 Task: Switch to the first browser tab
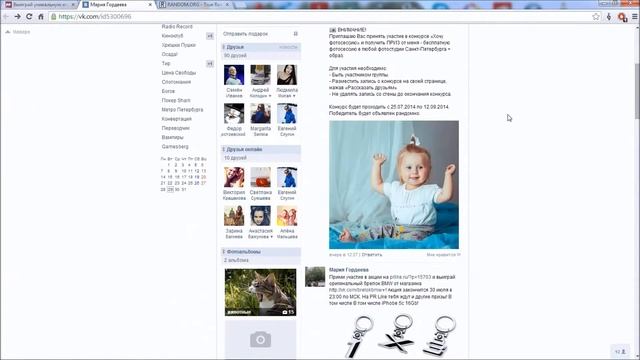click(x=39, y=4)
